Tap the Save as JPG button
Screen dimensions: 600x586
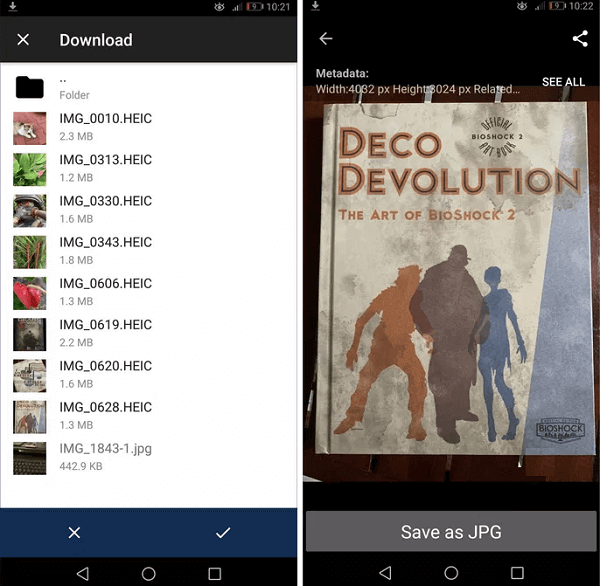tap(451, 532)
